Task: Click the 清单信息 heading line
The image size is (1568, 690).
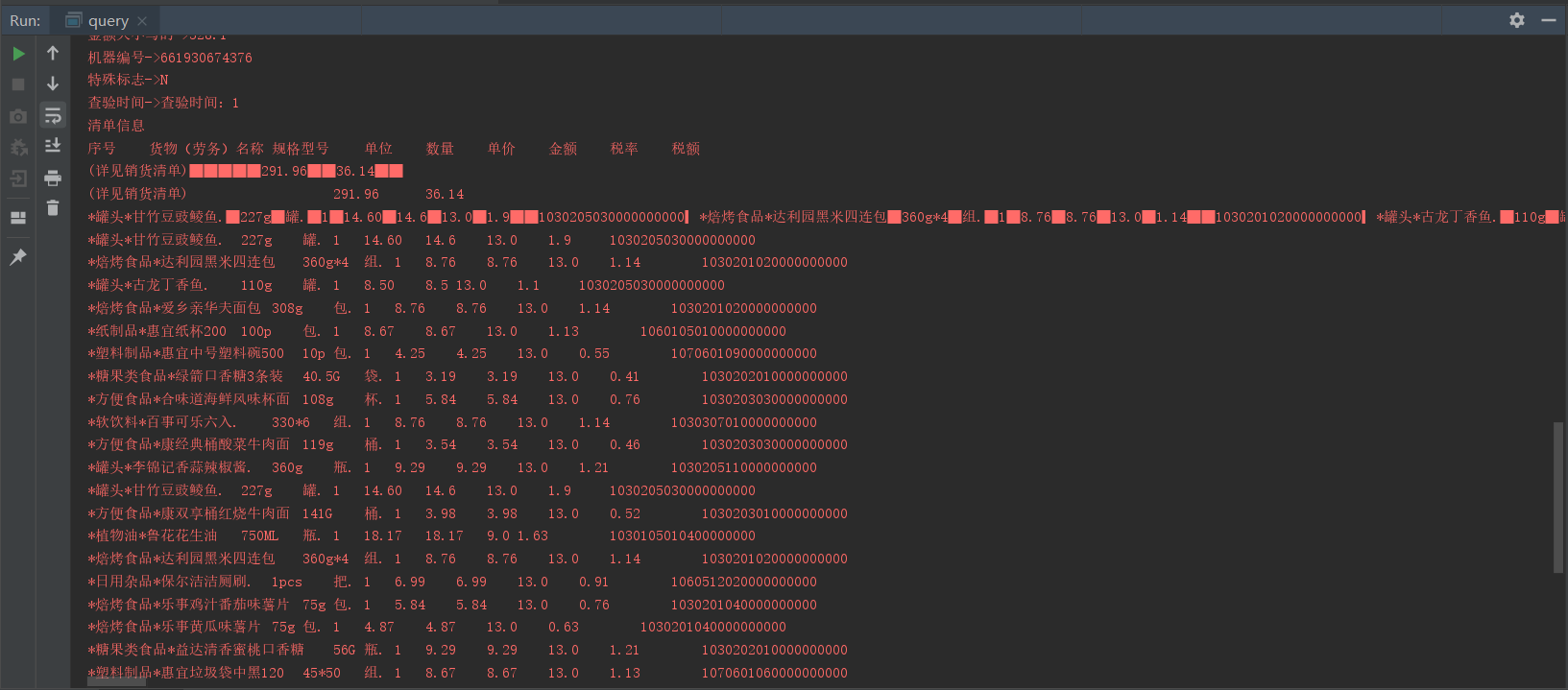Action: [116, 126]
